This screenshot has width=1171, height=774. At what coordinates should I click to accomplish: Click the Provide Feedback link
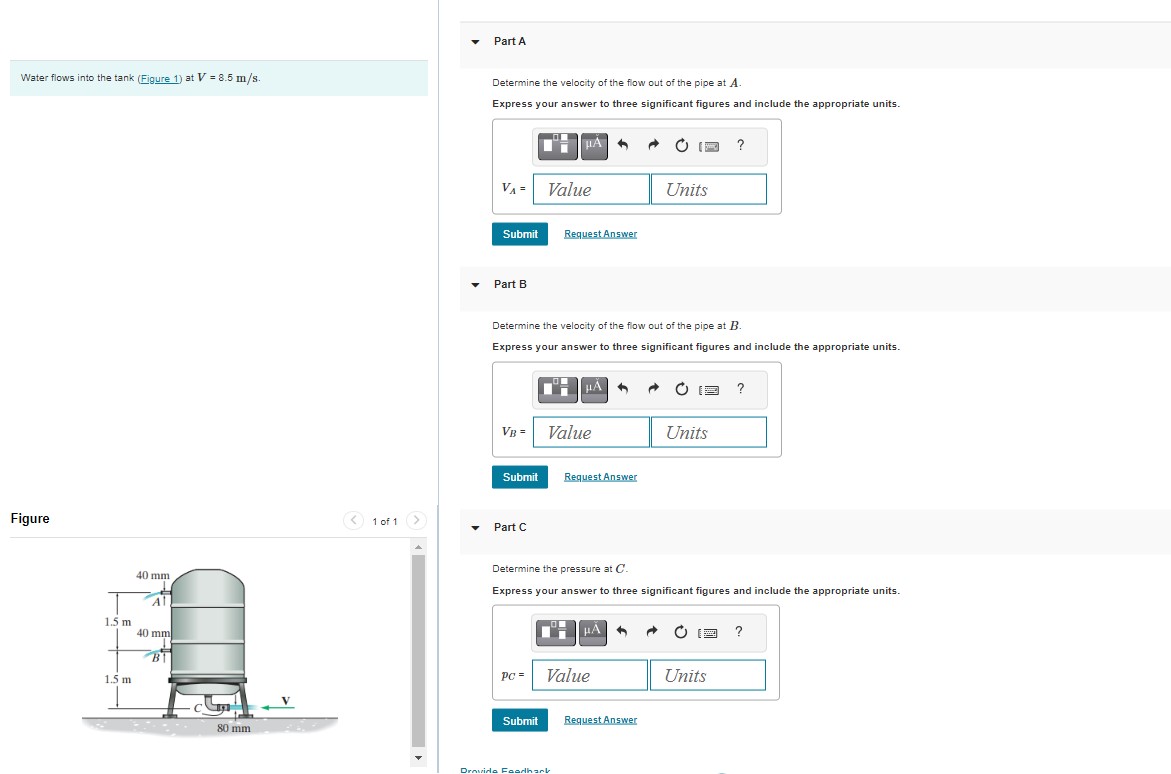tap(504, 769)
